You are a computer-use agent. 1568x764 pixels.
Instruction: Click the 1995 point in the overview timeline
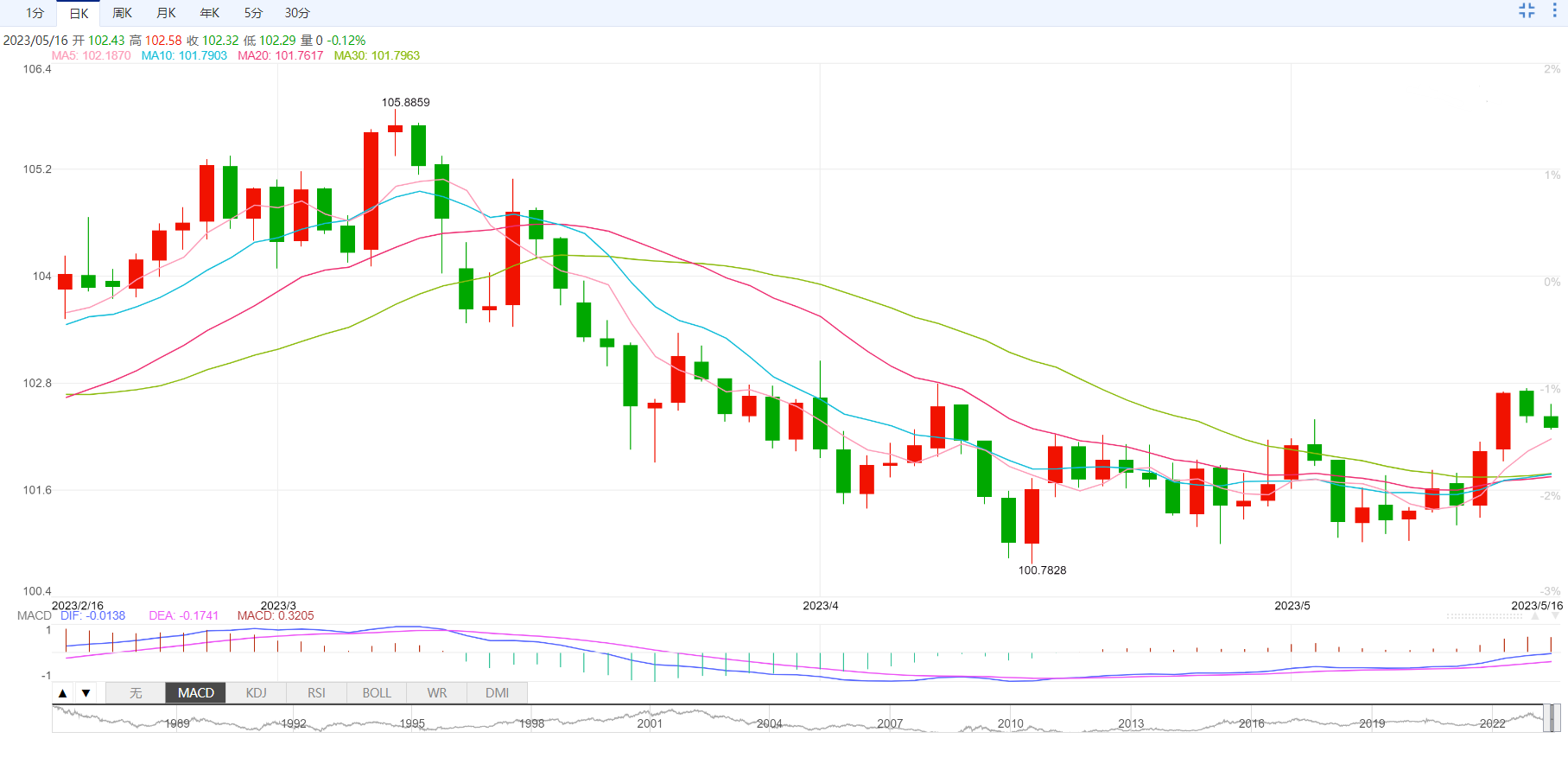tap(412, 723)
